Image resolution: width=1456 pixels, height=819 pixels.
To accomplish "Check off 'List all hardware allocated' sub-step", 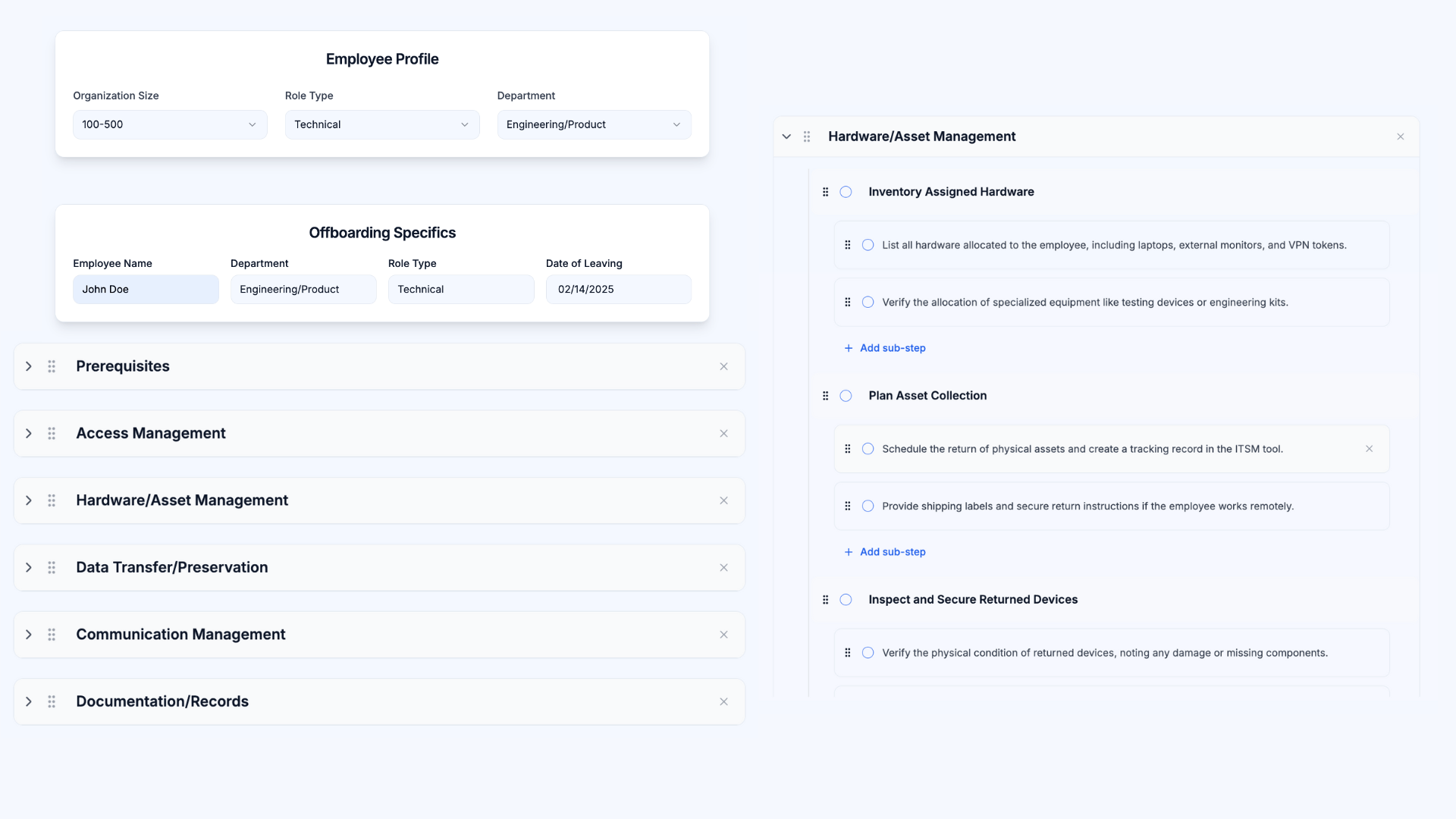I will [868, 245].
